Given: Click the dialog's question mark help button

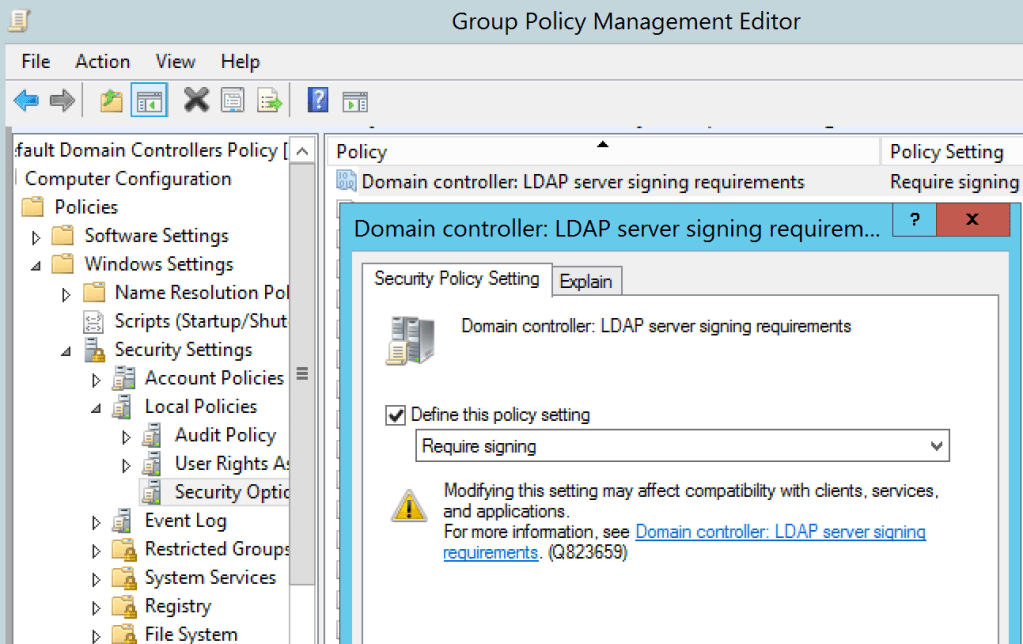Looking at the screenshot, I should 914,220.
